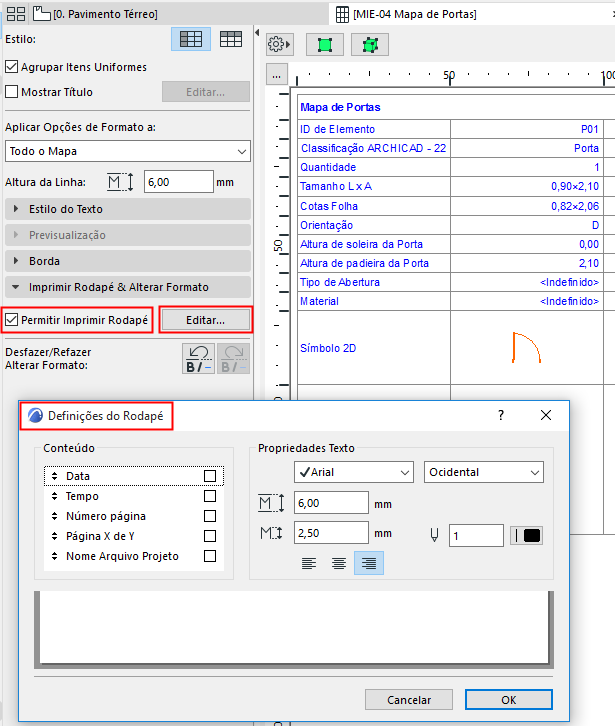Image resolution: width=615 pixels, height=726 pixels.
Task: Click the 6,00 mm footer height field
Action: (331, 503)
